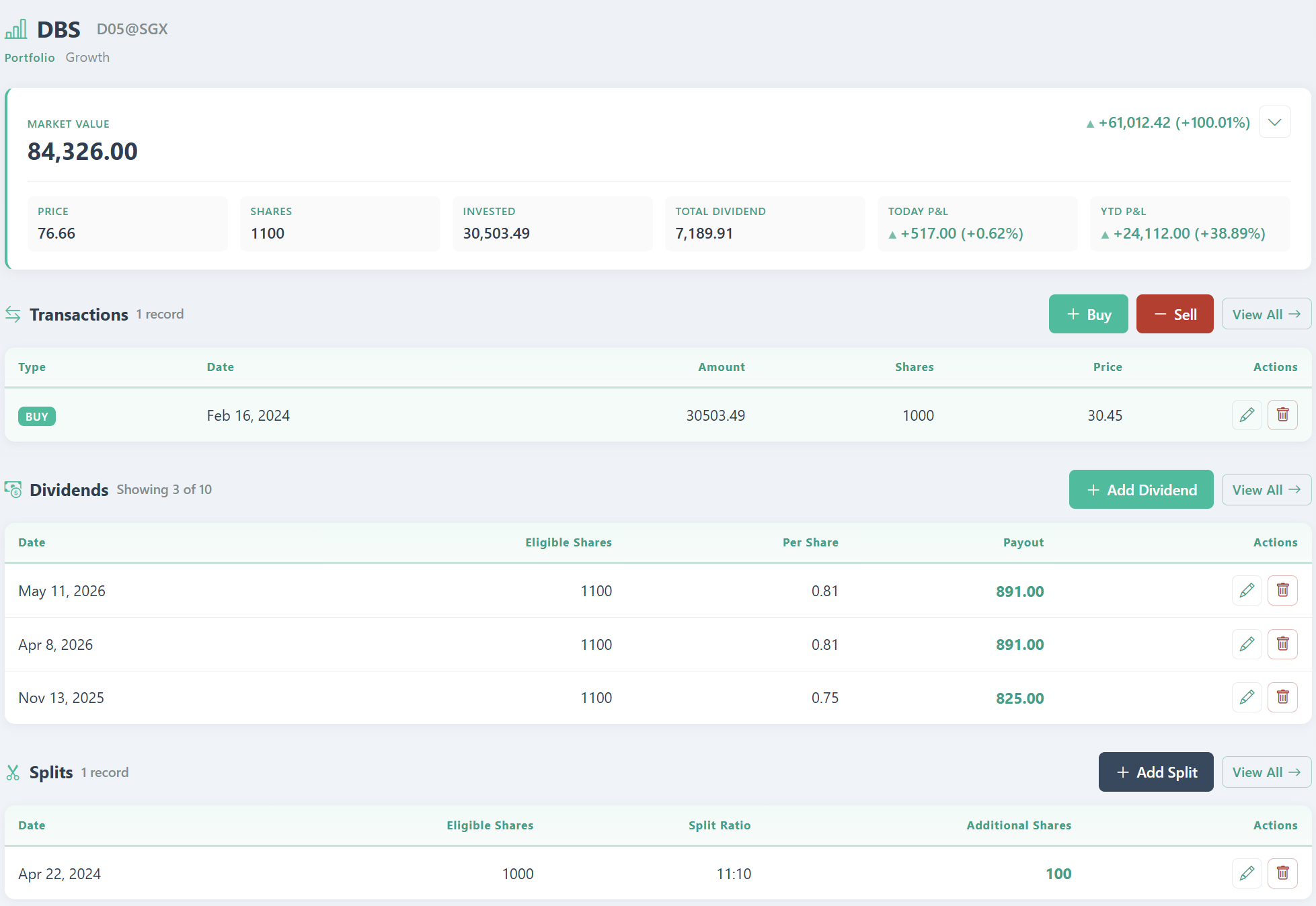1316x906 pixels.
Task: Click the Feb 16, 2024 transaction date
Action: pos(248,415)
